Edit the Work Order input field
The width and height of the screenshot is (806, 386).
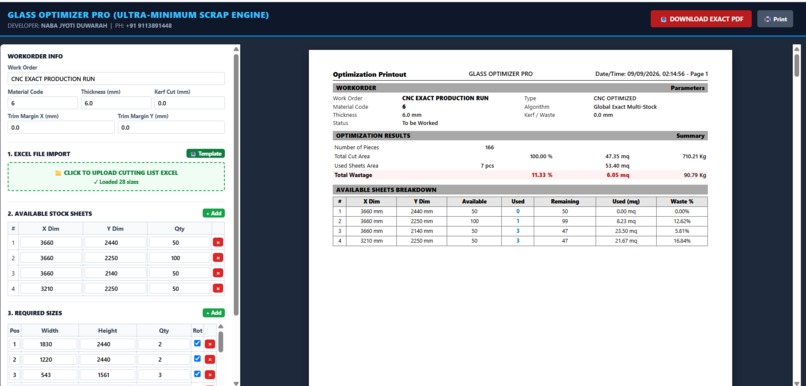[x=116, y=79]
